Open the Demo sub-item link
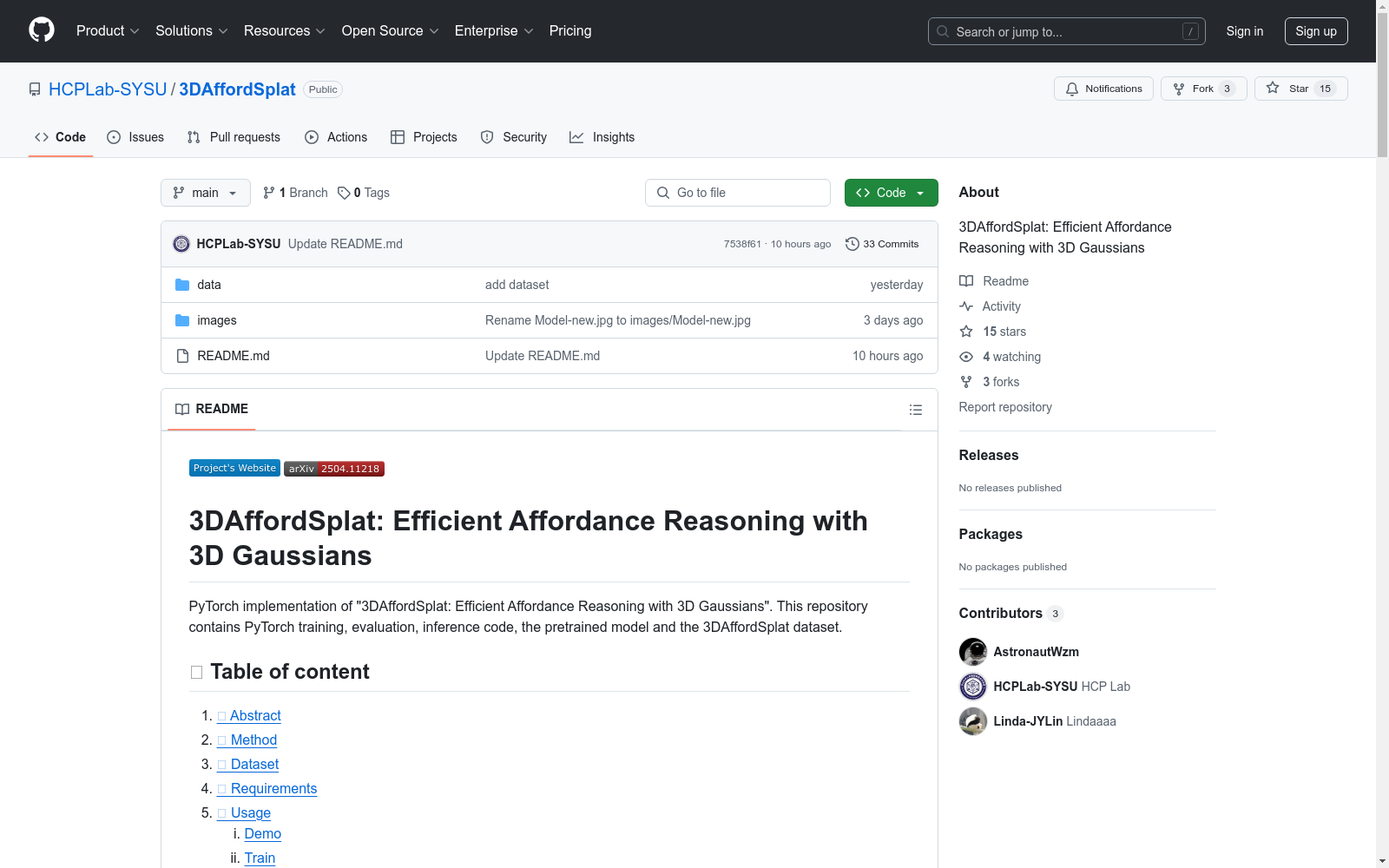This screenshot has height=868, width=1389. click(x=263, y=833)
